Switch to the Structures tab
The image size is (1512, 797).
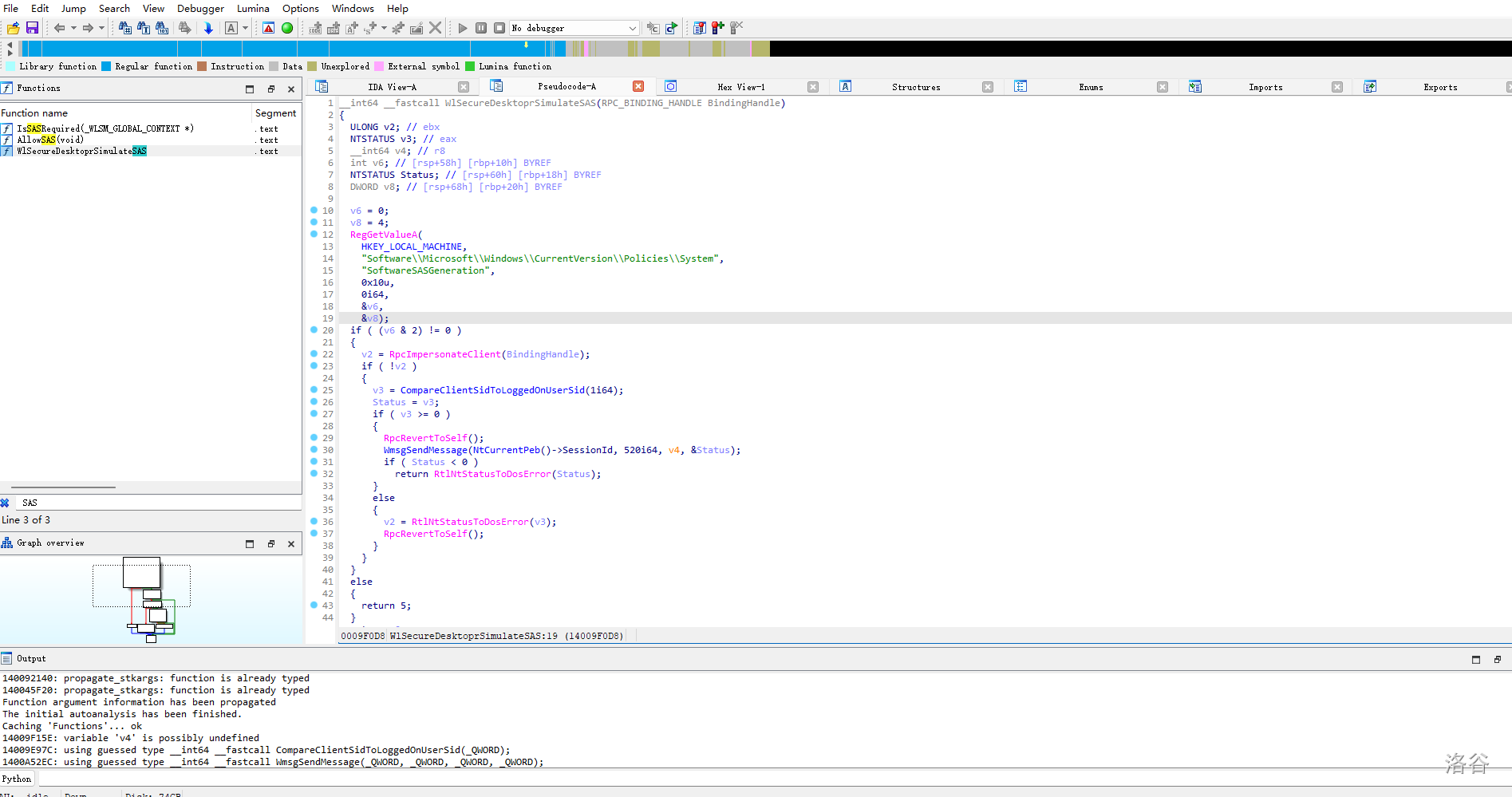915,87
